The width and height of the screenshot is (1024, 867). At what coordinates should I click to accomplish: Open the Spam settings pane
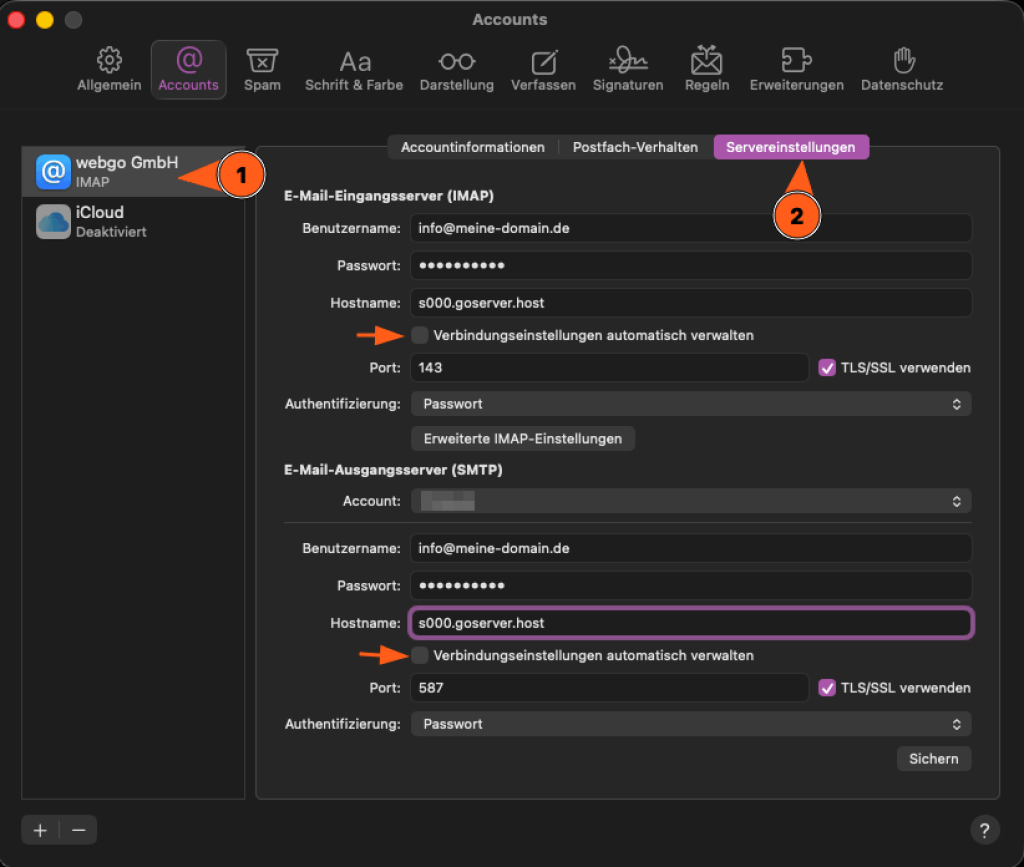[262, 69]
